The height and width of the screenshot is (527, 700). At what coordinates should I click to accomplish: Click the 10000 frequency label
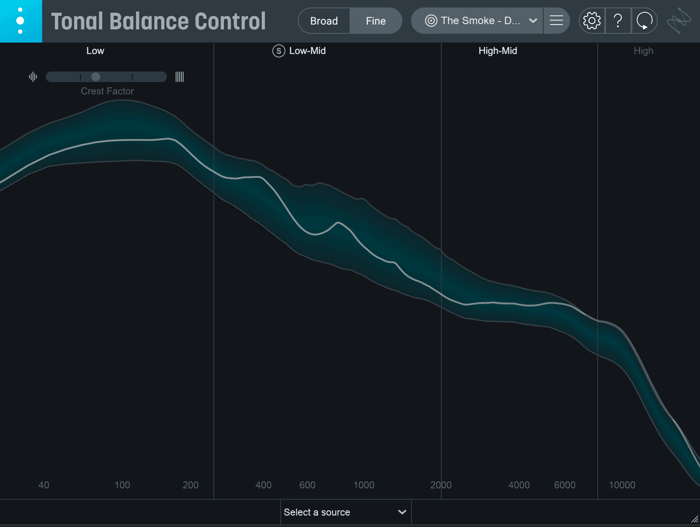click(622, 485)
